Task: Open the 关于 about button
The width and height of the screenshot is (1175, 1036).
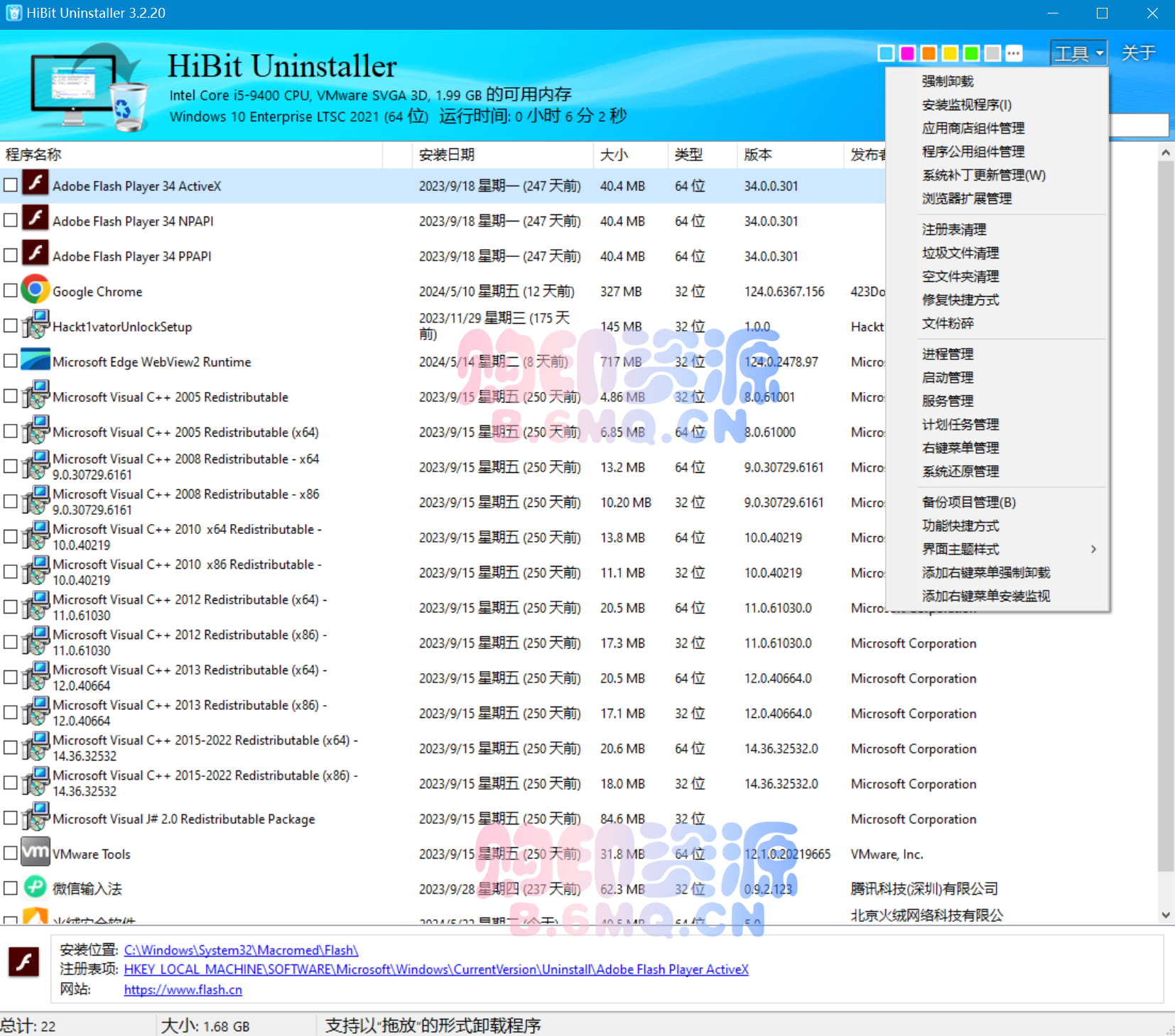Action: pyautogui.click(x=1138, y=53)
